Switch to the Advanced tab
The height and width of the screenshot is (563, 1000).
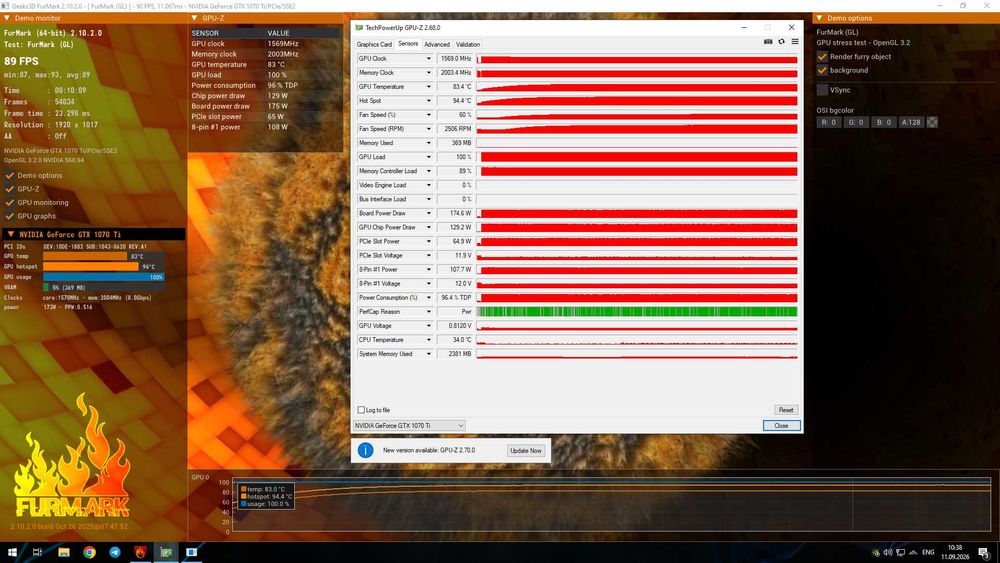click(x=437, y=45)
